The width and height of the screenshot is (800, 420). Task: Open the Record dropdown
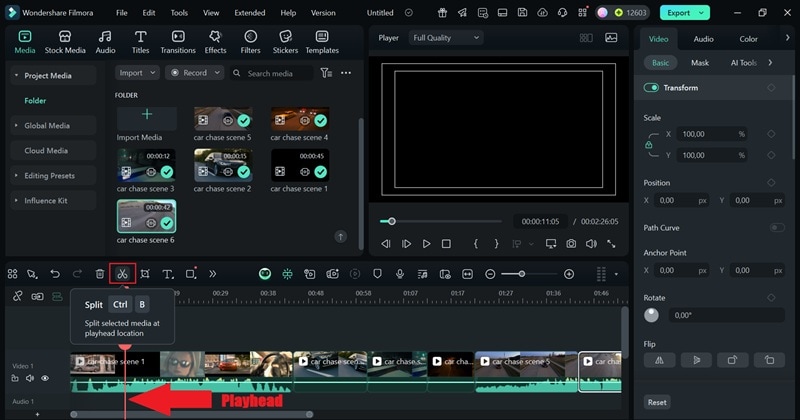pyautogui.click(x=195, y=73)
